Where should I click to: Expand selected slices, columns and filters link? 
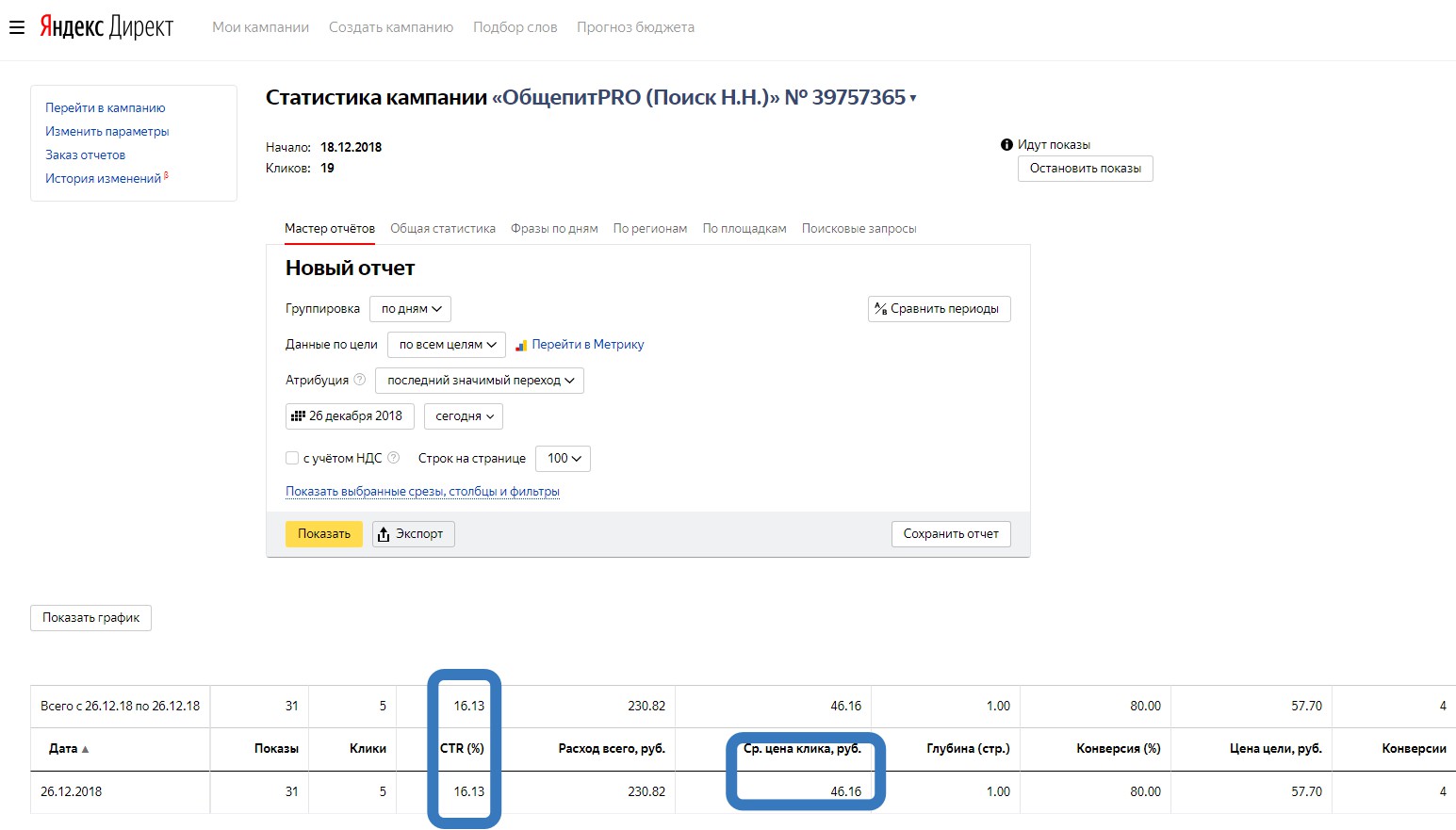pos(423,492)
